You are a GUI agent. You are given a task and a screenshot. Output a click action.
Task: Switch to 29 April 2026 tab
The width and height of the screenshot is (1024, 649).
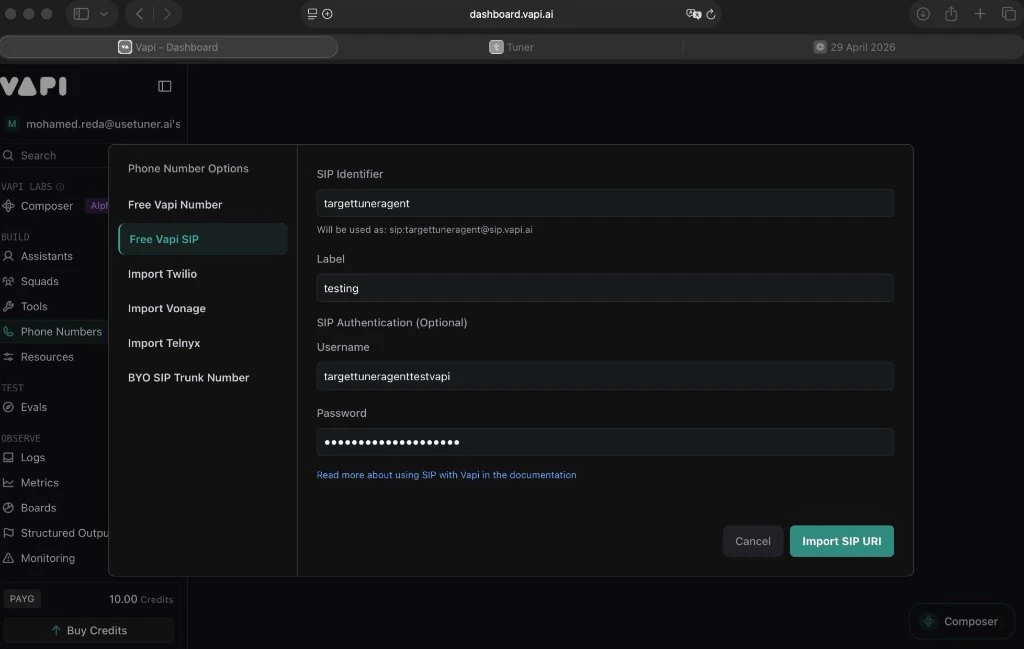pos(854,47)
